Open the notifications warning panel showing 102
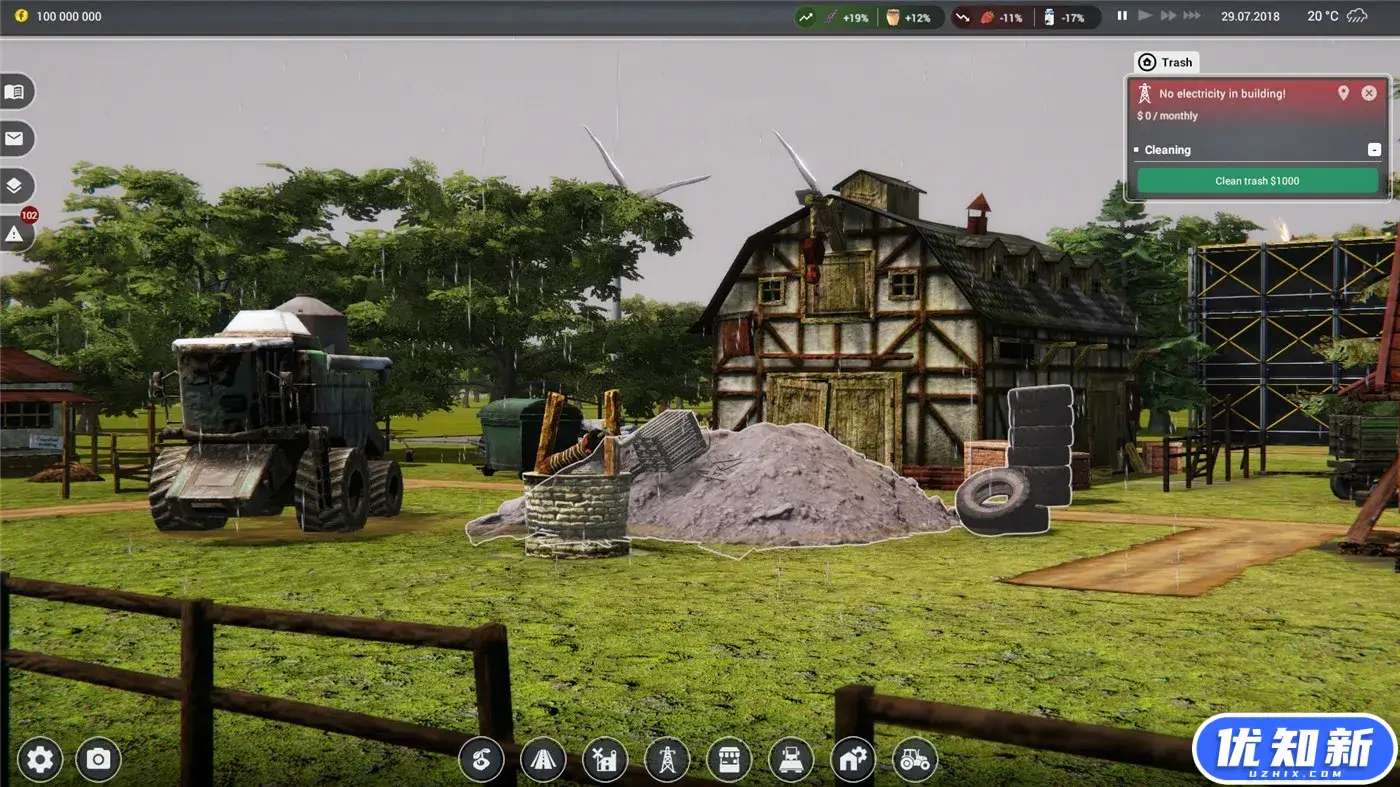 pyautogui.click(x=14, y=232)
